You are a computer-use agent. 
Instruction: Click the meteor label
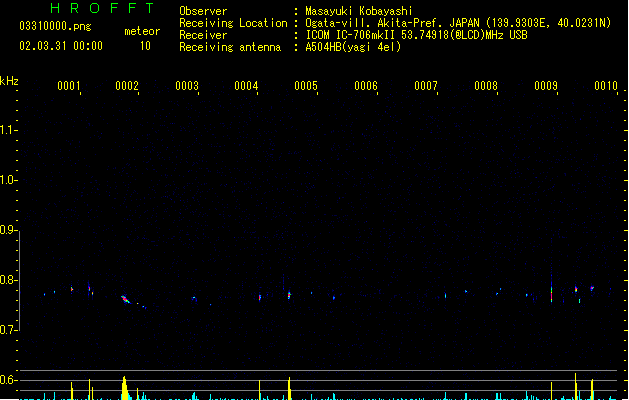(142, 31)
